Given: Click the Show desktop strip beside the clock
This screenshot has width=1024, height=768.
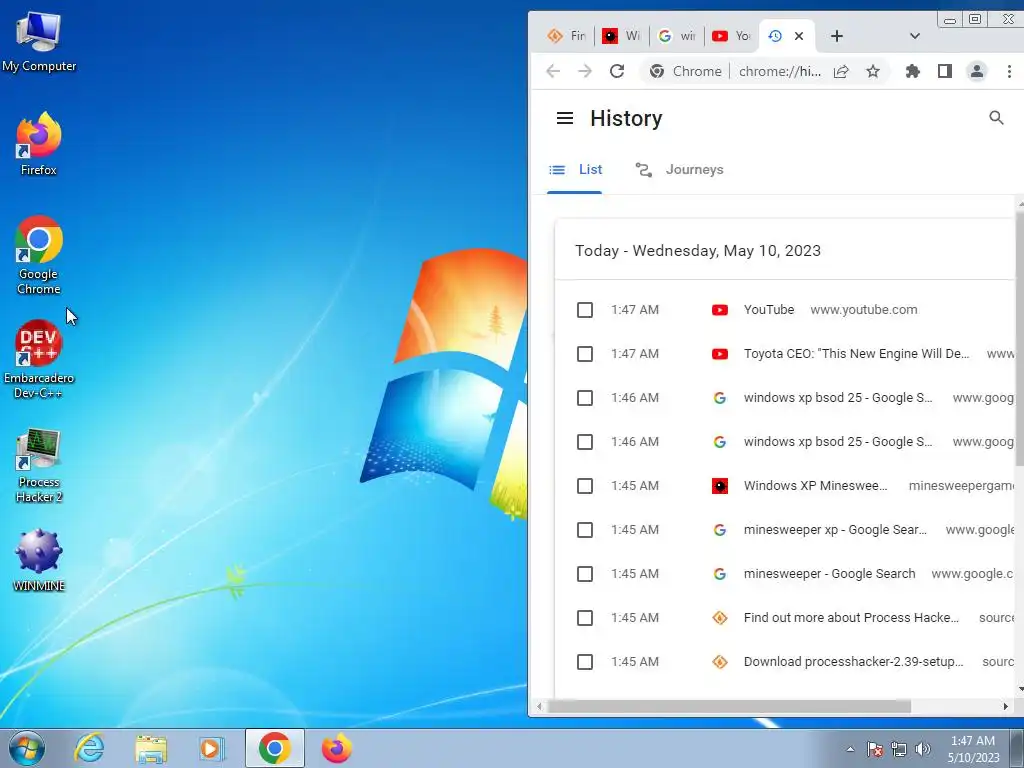Looking at the screenshot, I should pyautogui.click(x=1016, y=748).
